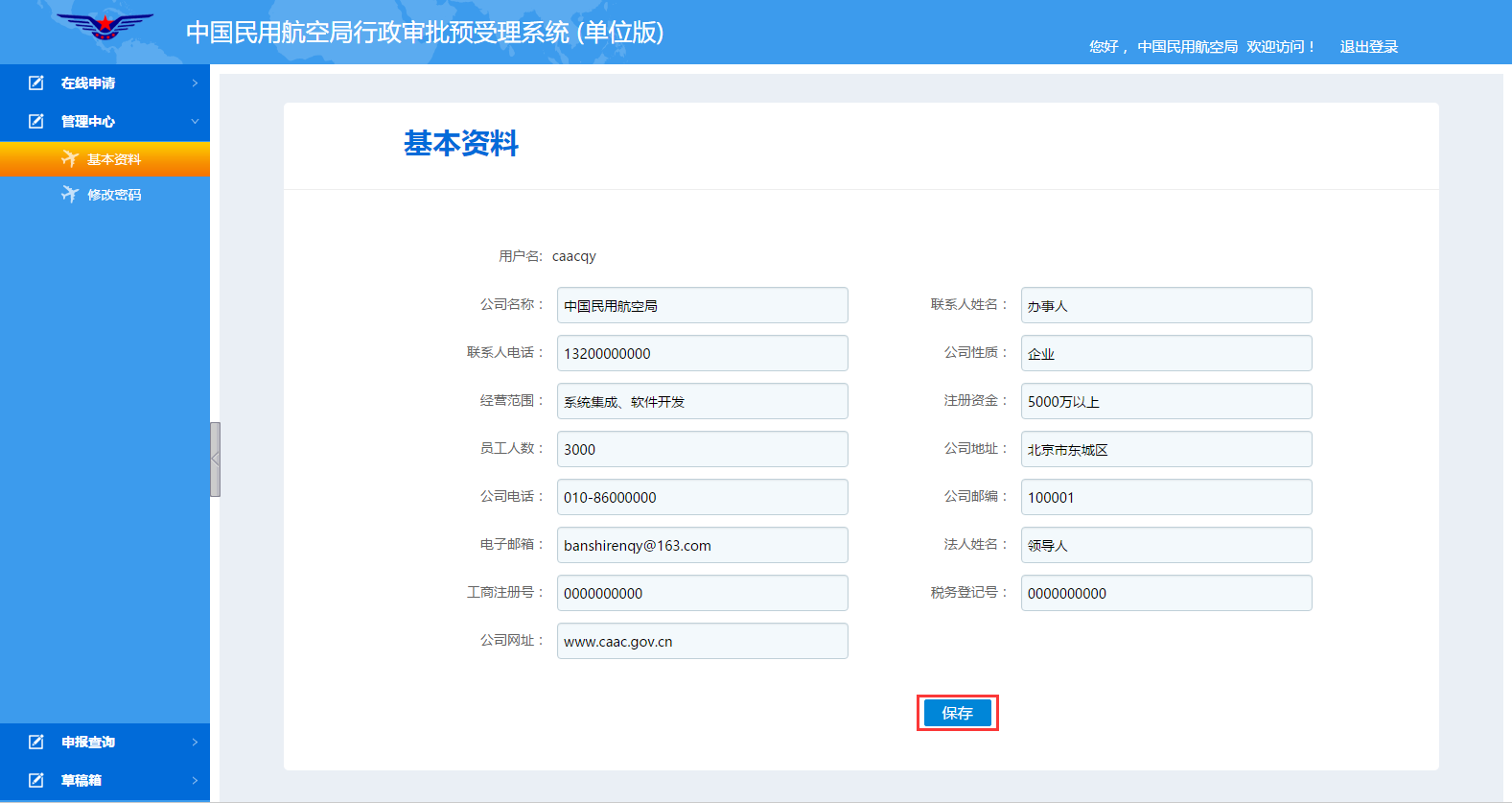Click the edit icon beside 管理中心
Viewport: 1512px width, 803px height.
36,122
